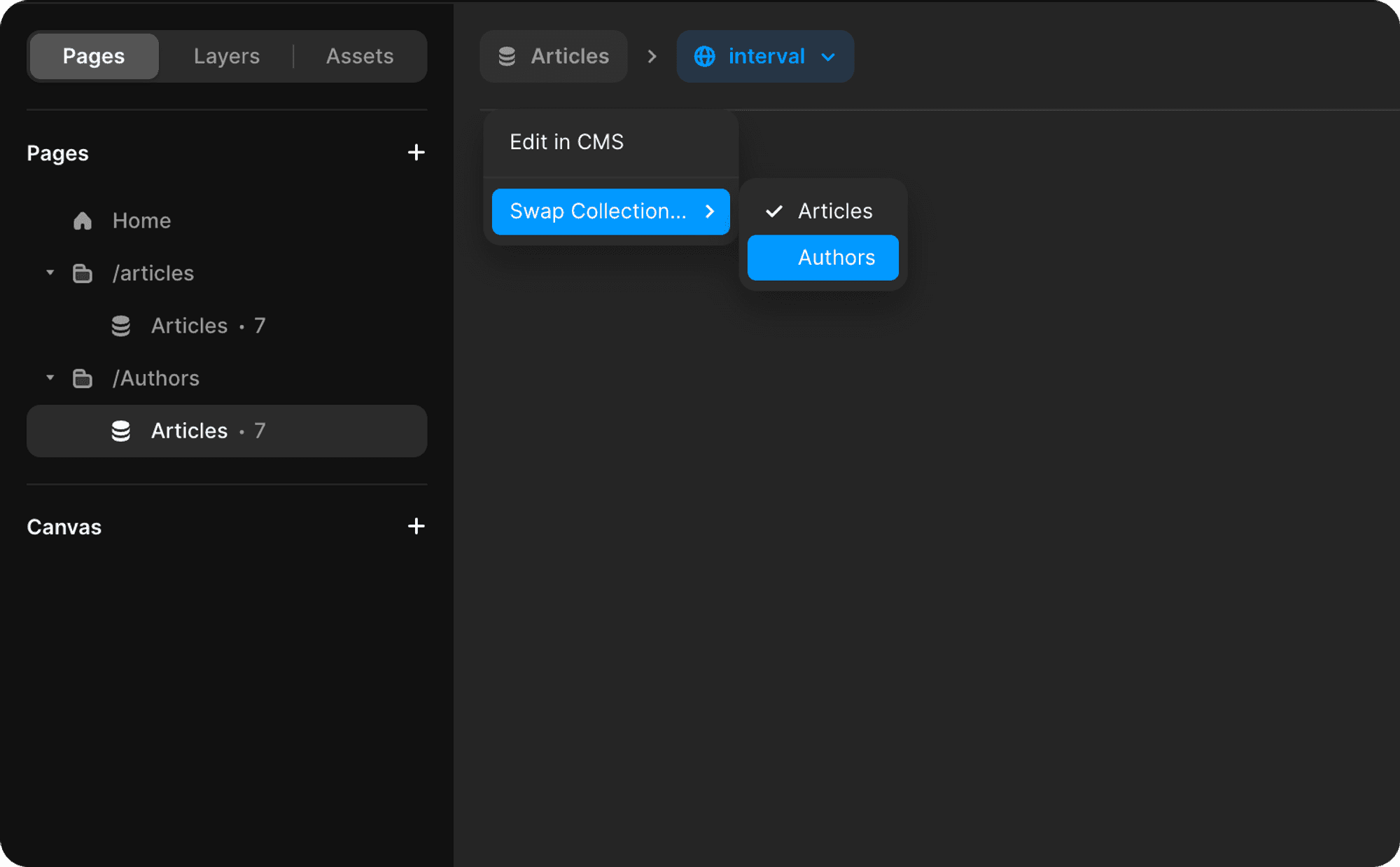Click the database icon in Articles breadcrumb

507,56
